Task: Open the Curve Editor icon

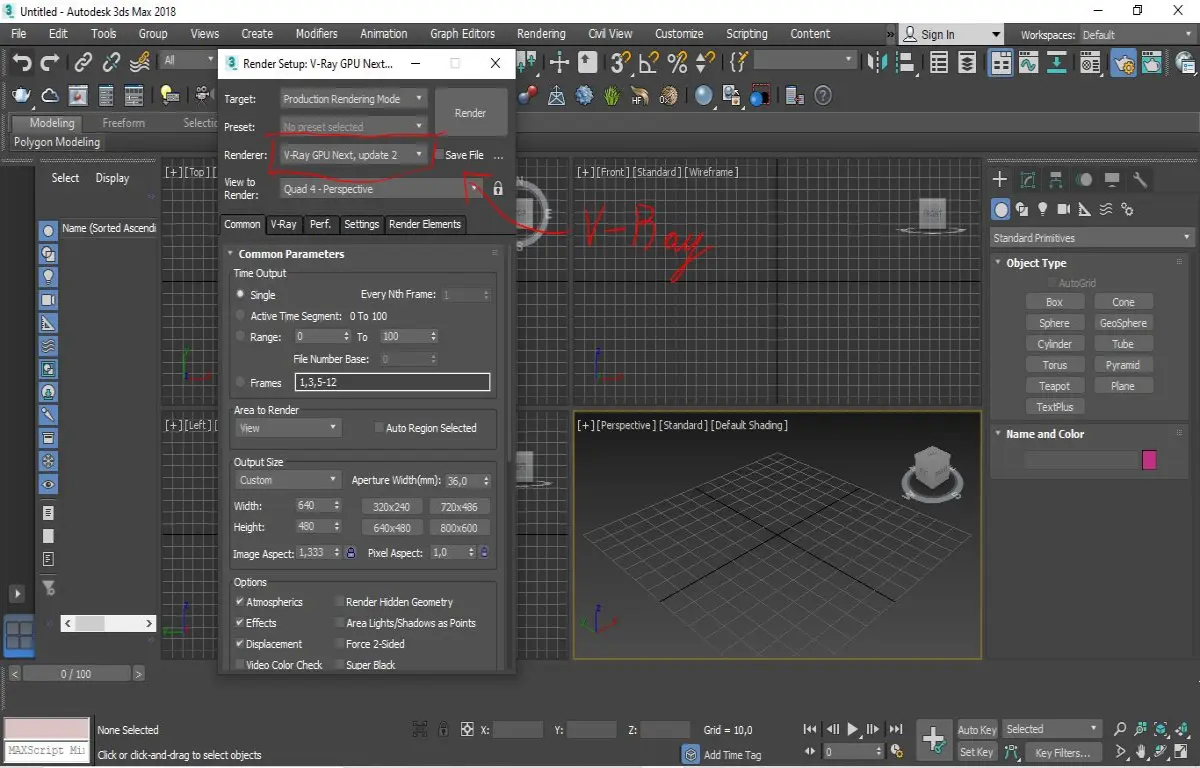Action: pos(1029,62)
